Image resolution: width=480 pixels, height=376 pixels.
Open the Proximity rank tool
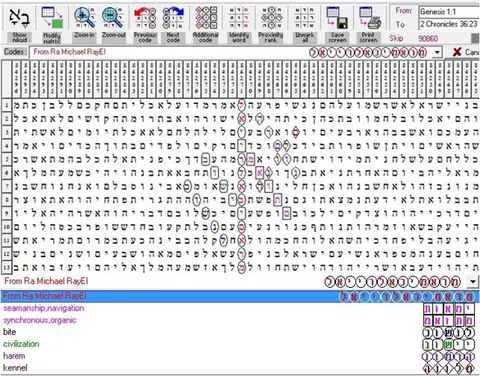271,18
